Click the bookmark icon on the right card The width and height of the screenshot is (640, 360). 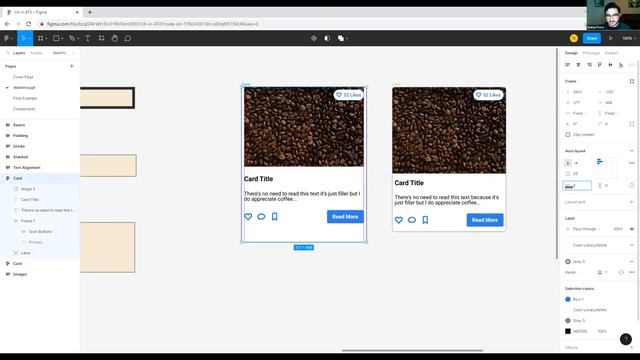click(x=425, y=220)
